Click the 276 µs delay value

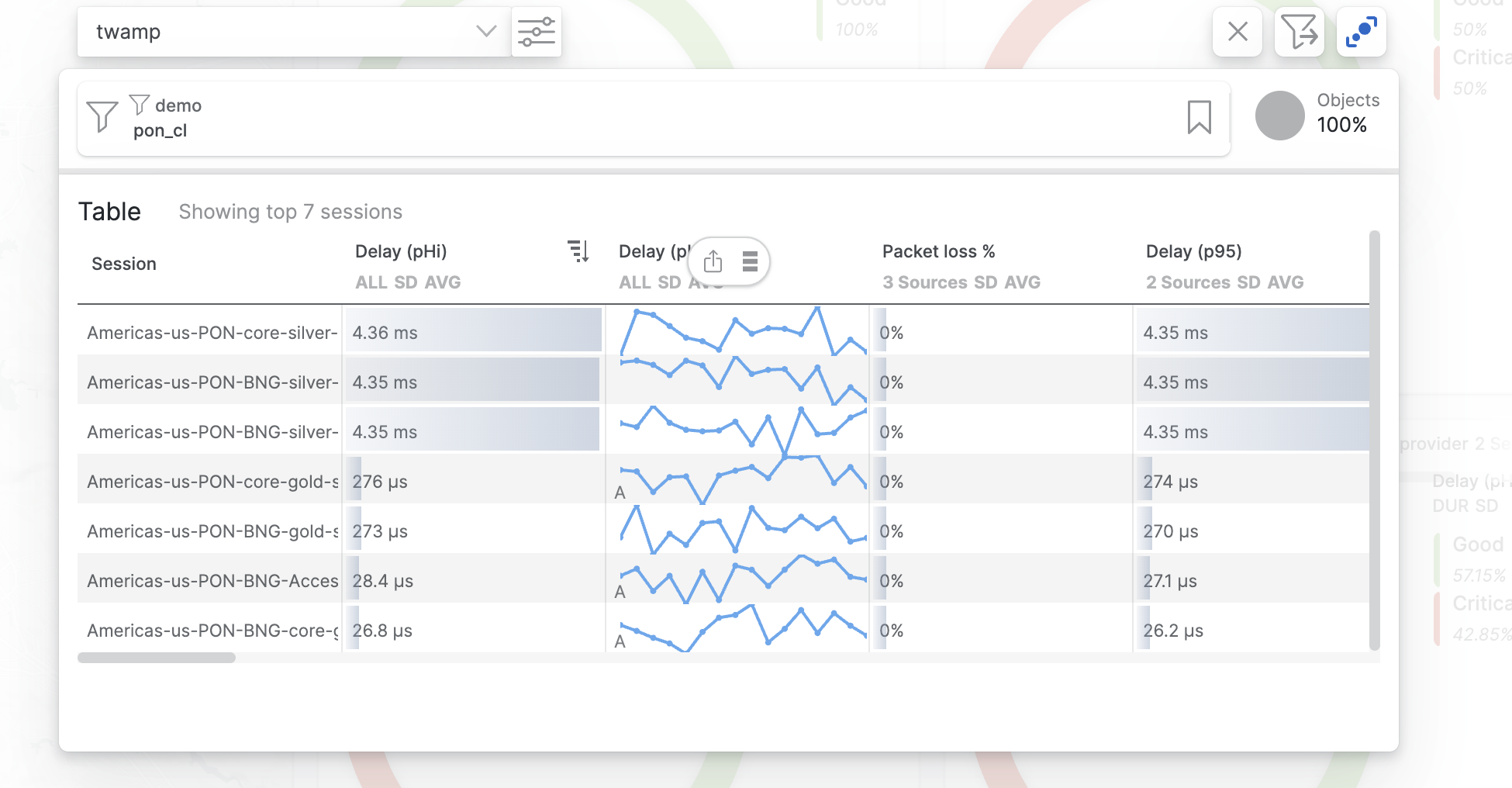pos(380,482)
